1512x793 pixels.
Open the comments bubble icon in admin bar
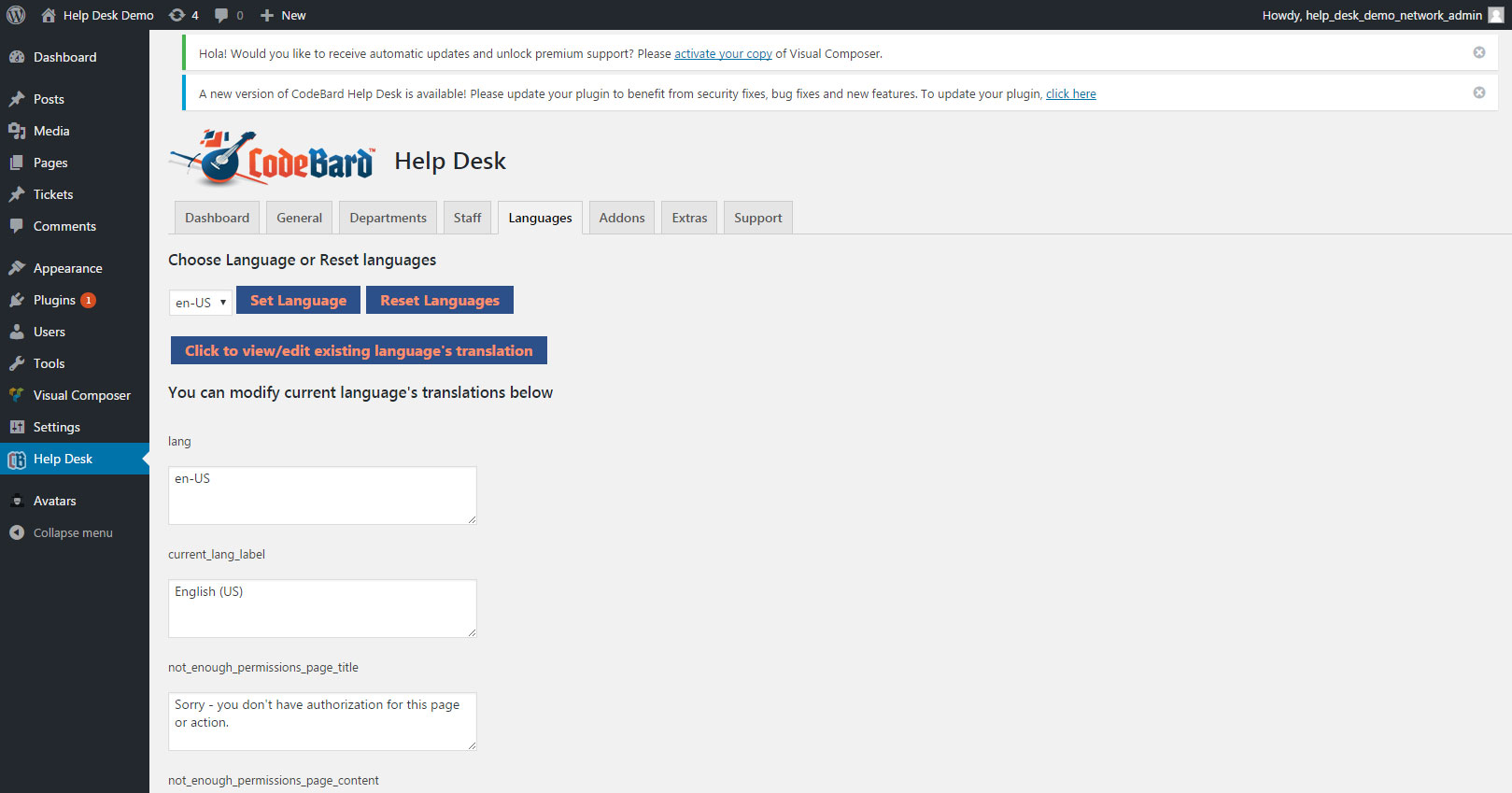click(x=221, y=15)
